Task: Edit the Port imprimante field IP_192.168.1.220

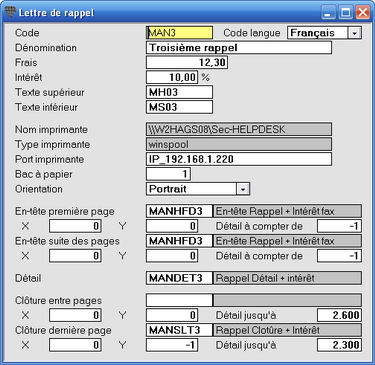Action: click(x=239, y=159)
